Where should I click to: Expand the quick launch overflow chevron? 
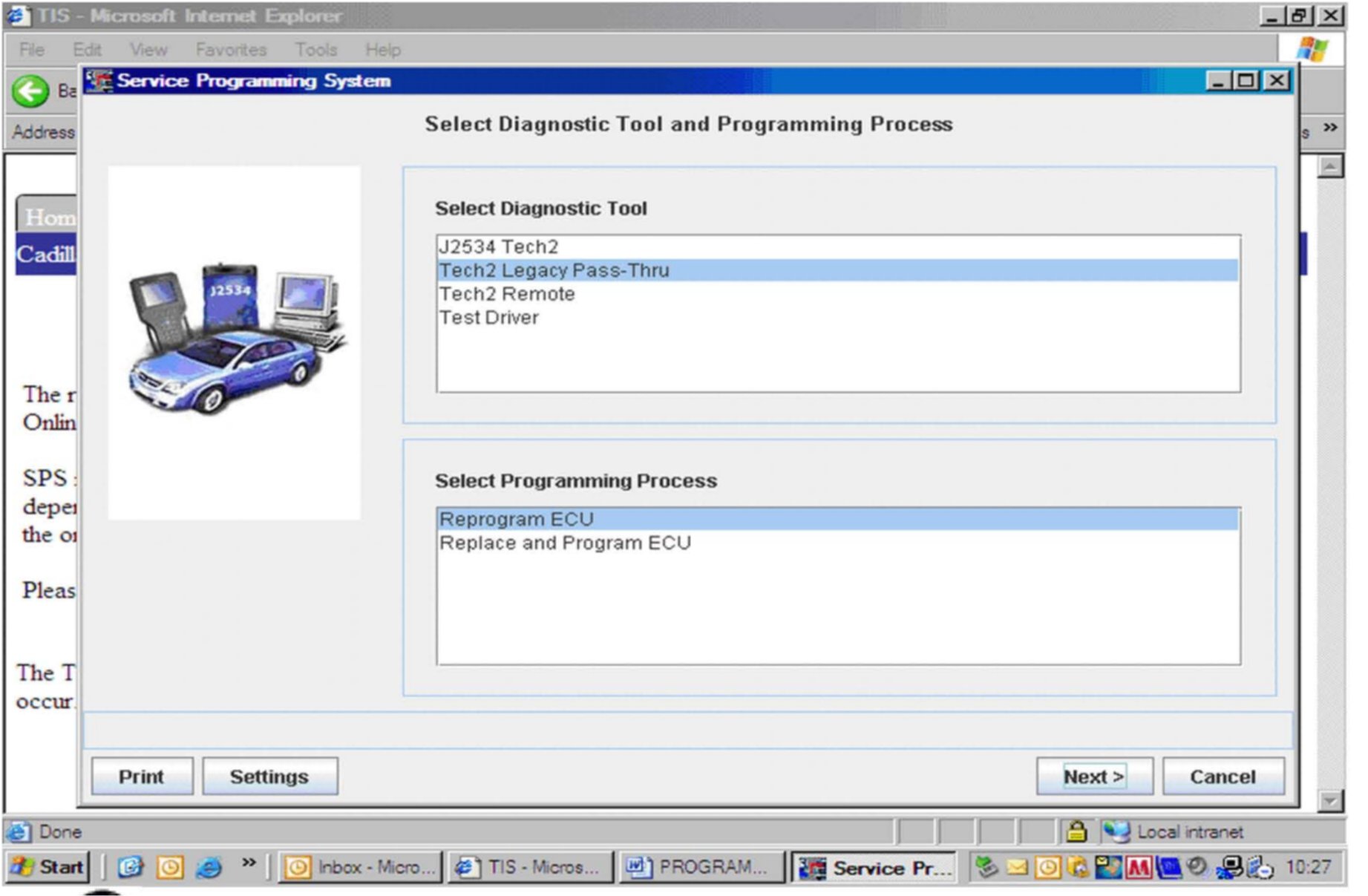coord(249,863)
